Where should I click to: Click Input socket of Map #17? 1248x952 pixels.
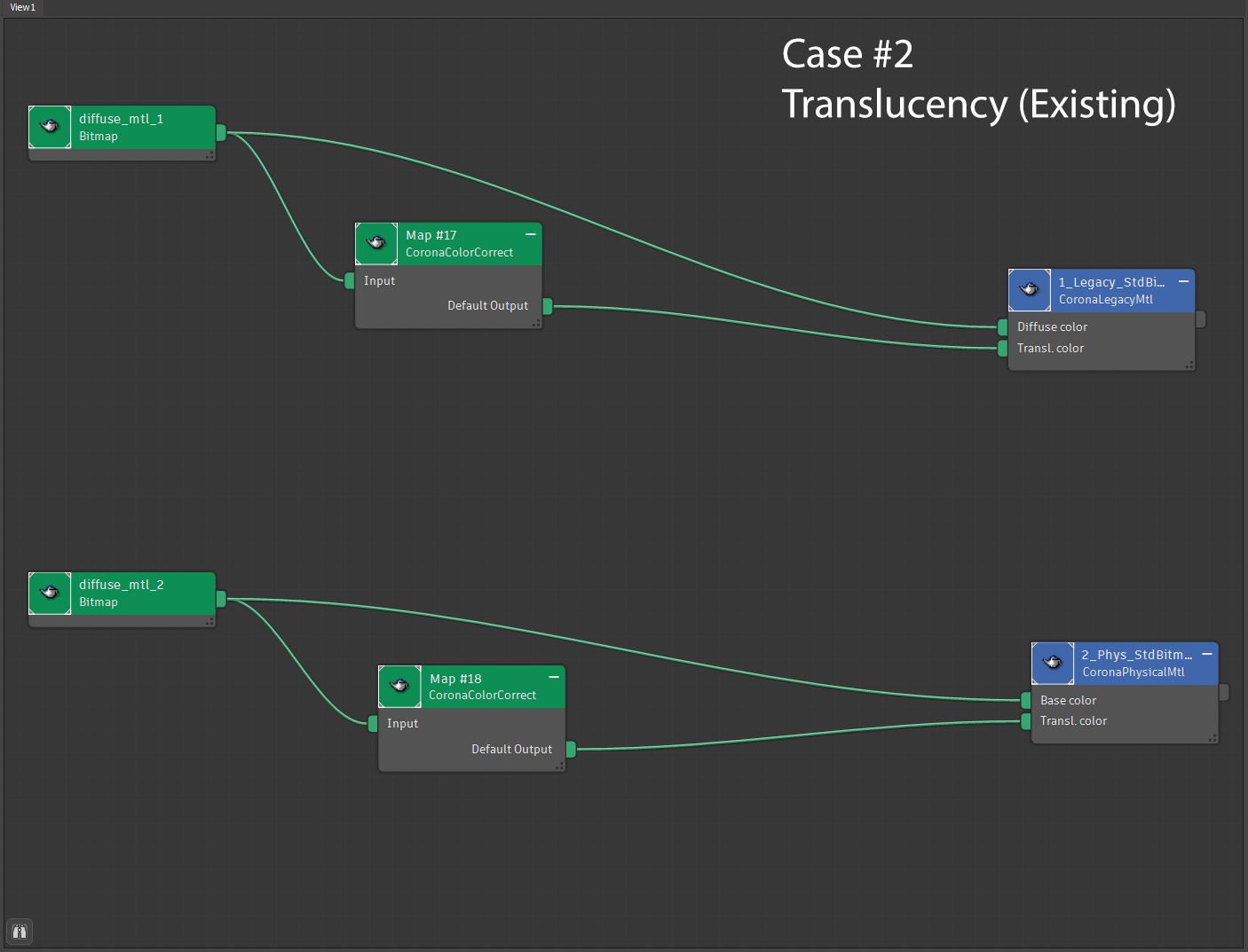350,280
